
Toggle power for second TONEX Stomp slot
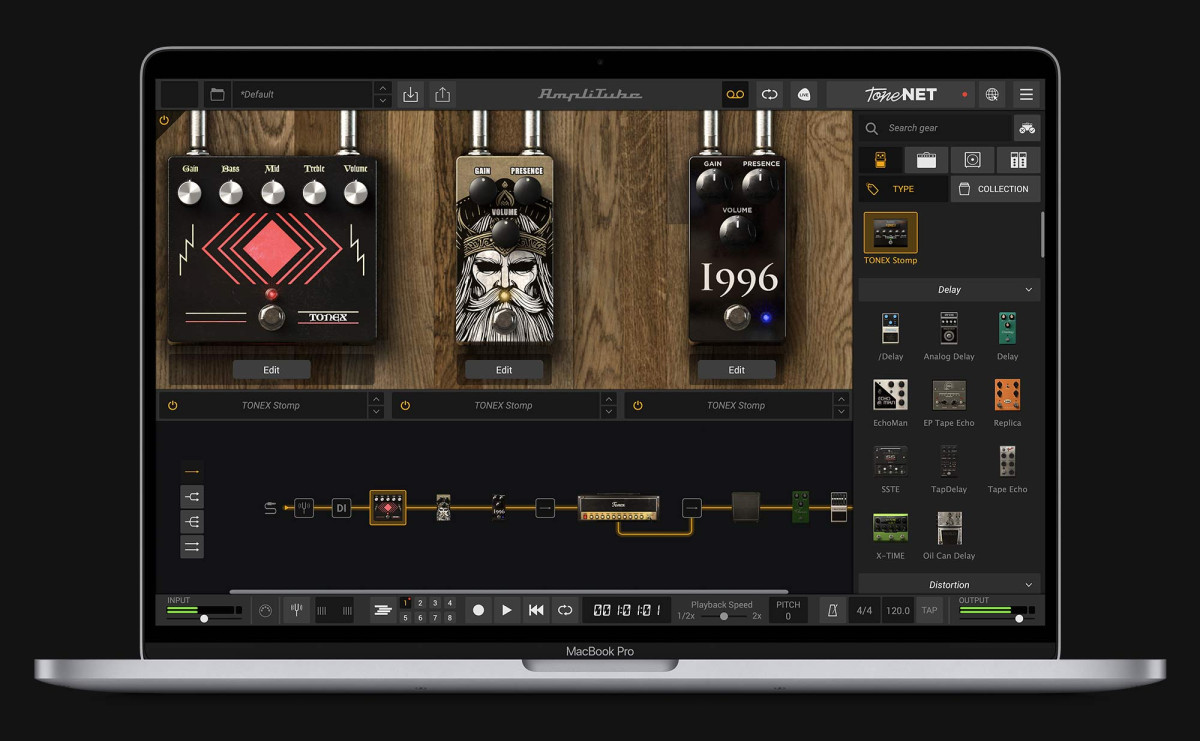405,405
